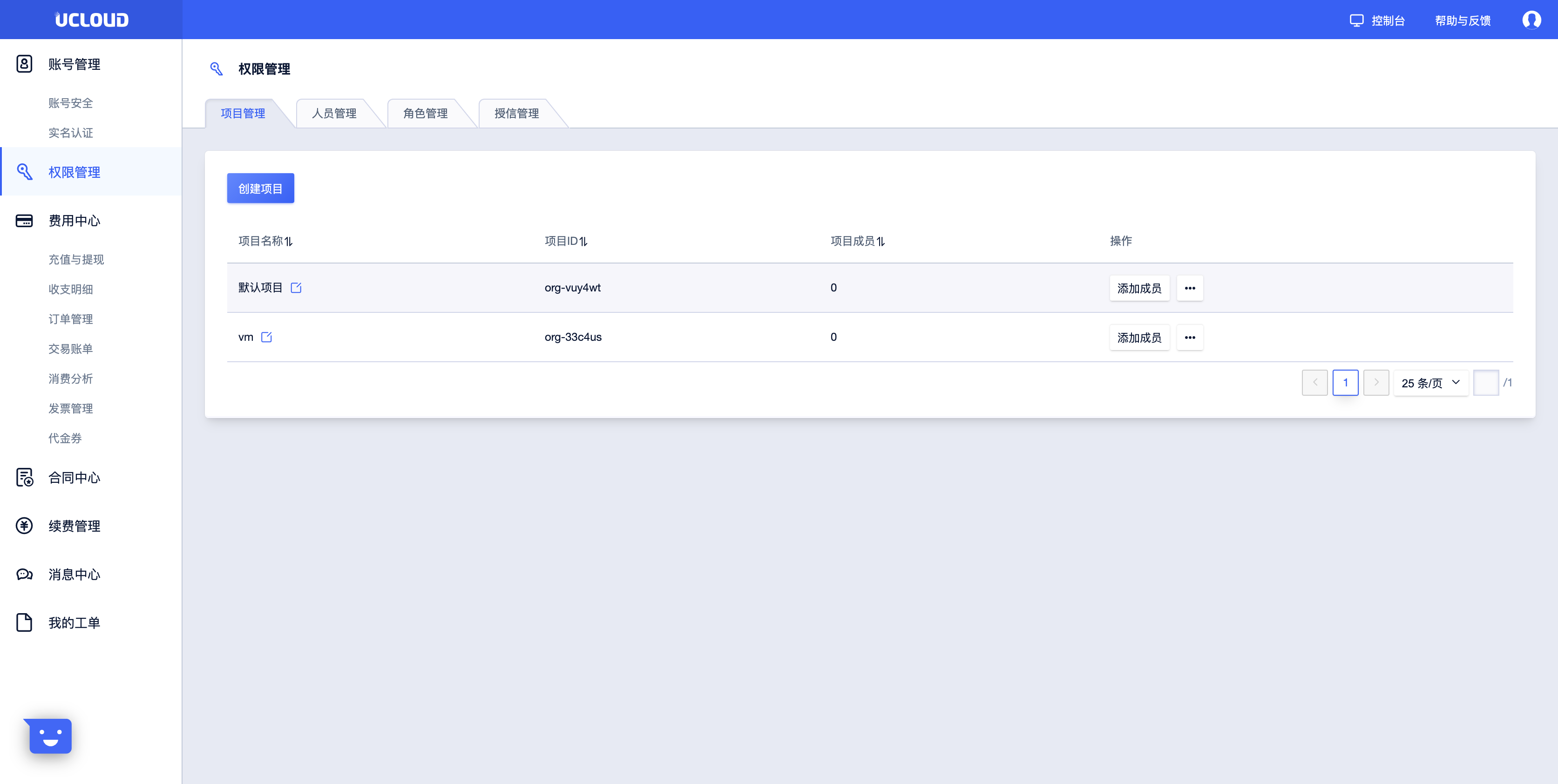Screen dimensions: 1558x784
Task: Open the 消息中心 chat bubble icon
Action: tap(24, 574)
